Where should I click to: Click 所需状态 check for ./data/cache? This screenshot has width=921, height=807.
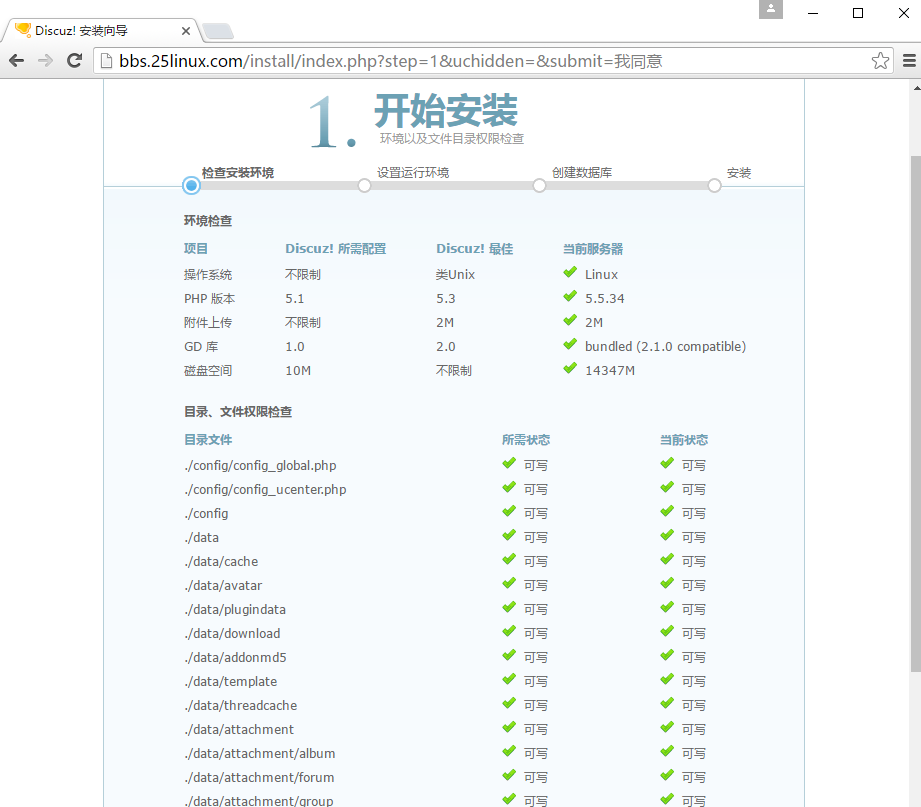[509, 560]
